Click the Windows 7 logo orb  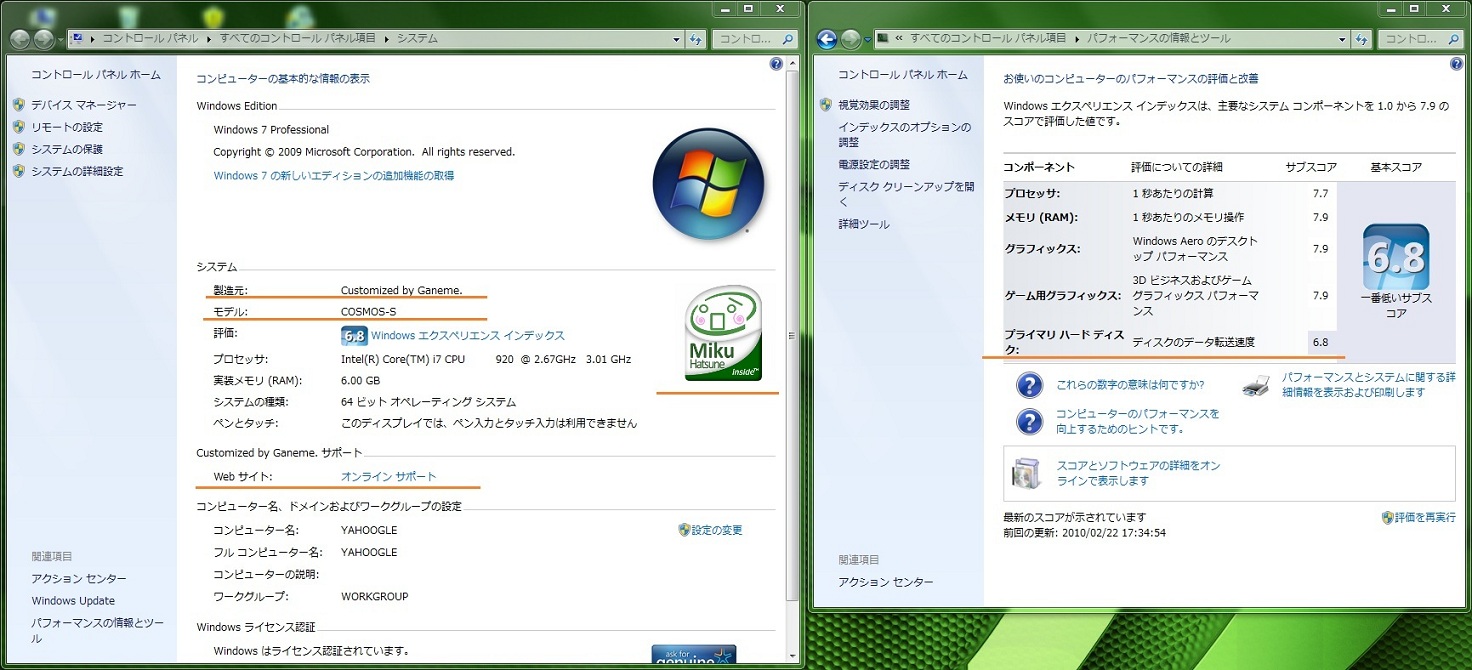point(708,183)
